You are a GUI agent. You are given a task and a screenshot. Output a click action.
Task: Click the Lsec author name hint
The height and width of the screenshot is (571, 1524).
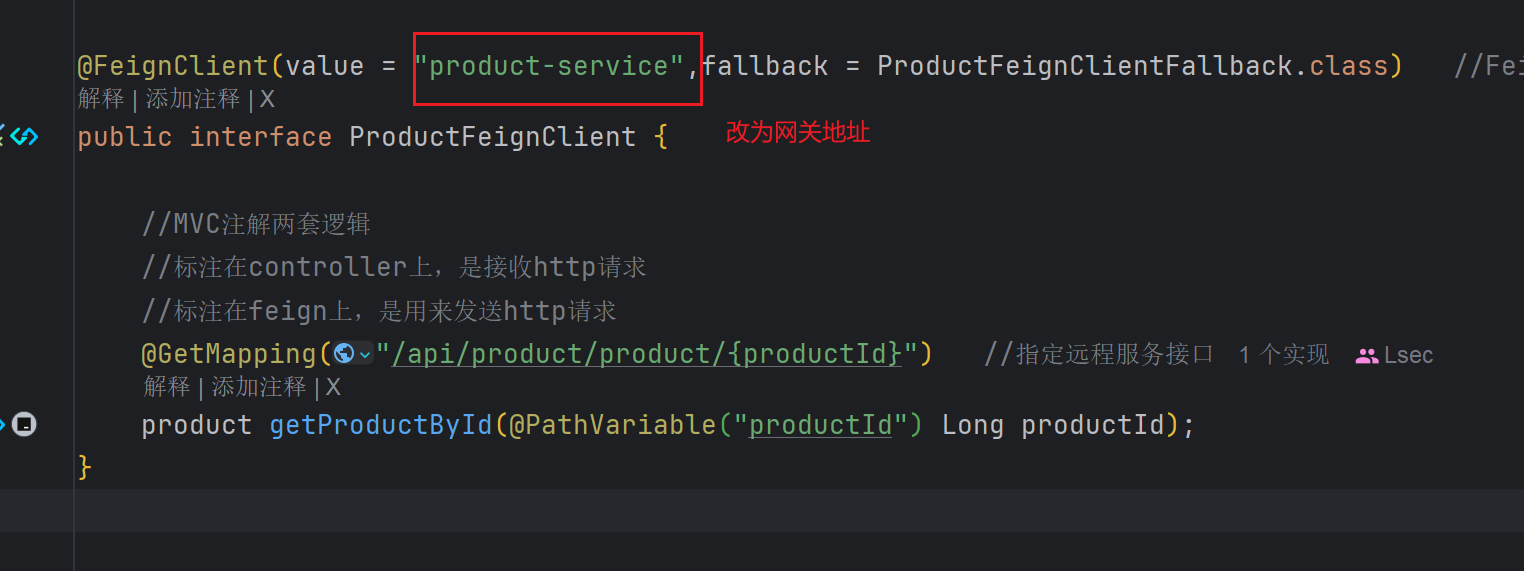tap(1408, 356)
